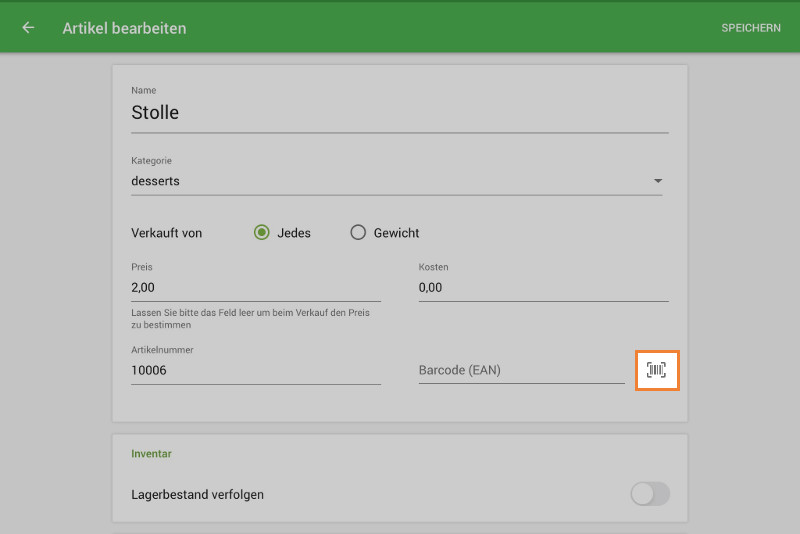This screenshot has height=534, width=800.
Task: Click the Name field containing Stolle
Action: click(400, 113)
